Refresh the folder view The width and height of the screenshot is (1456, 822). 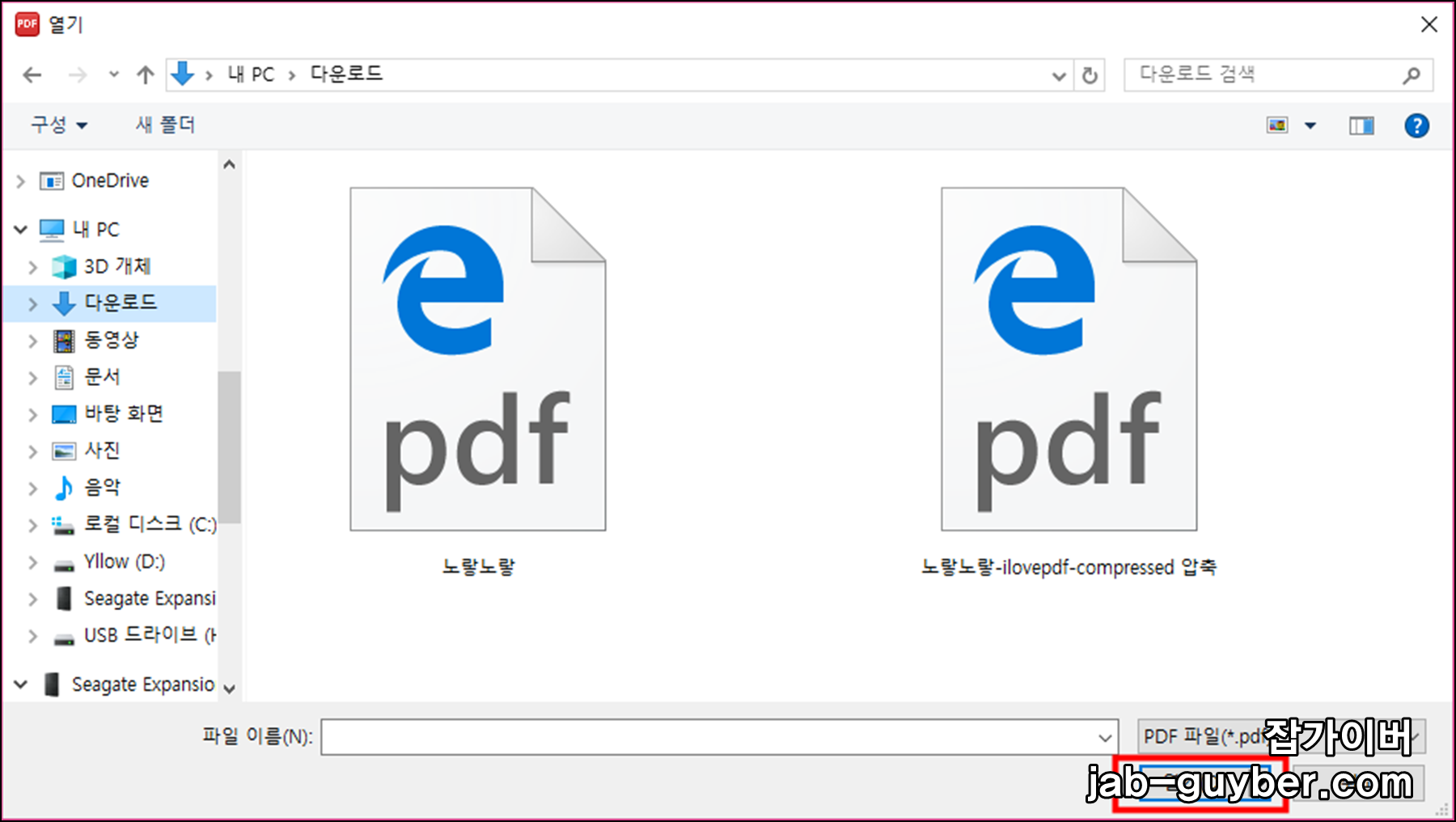(x=1090, y=76)
